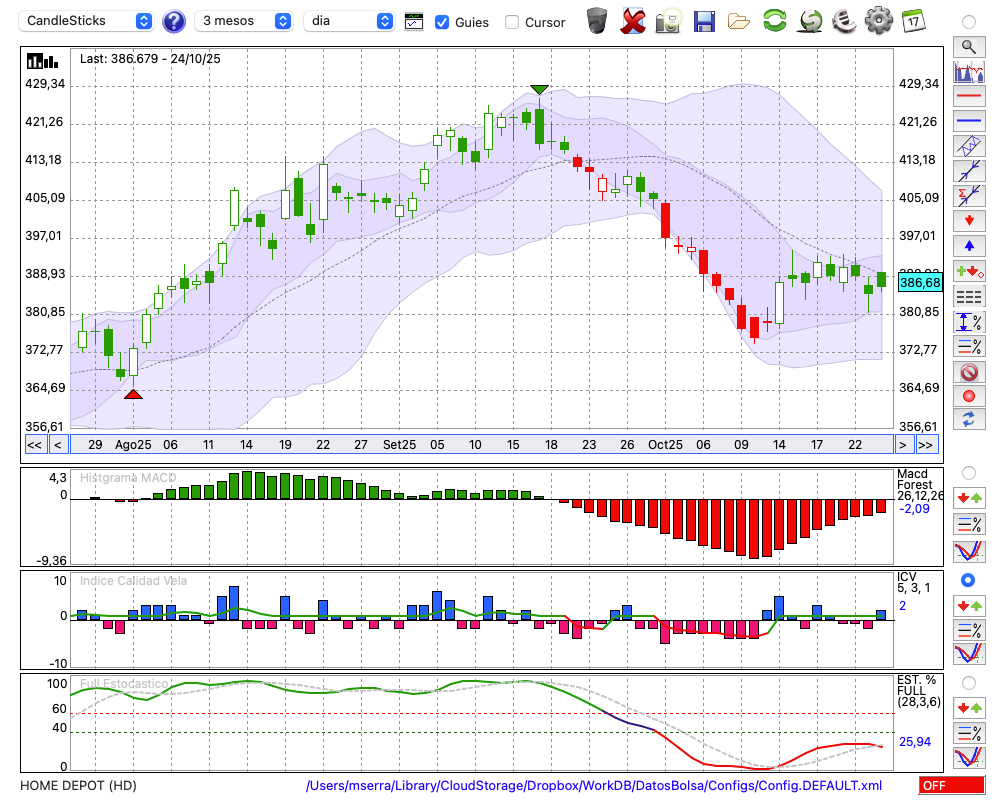The image size is (1000, 800).
Task: Expand the dia interval dropdown
Action: coord(349,21)
